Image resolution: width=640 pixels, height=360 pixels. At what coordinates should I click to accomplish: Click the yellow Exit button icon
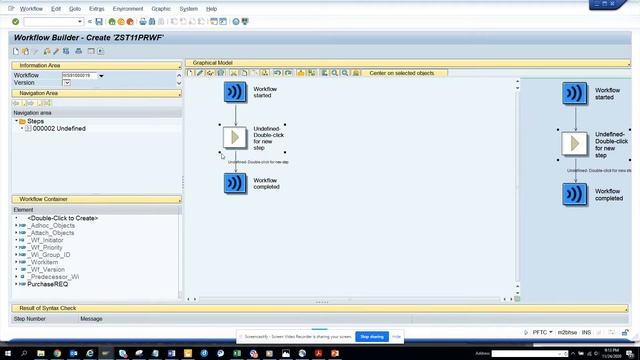[x=121, y=22]
